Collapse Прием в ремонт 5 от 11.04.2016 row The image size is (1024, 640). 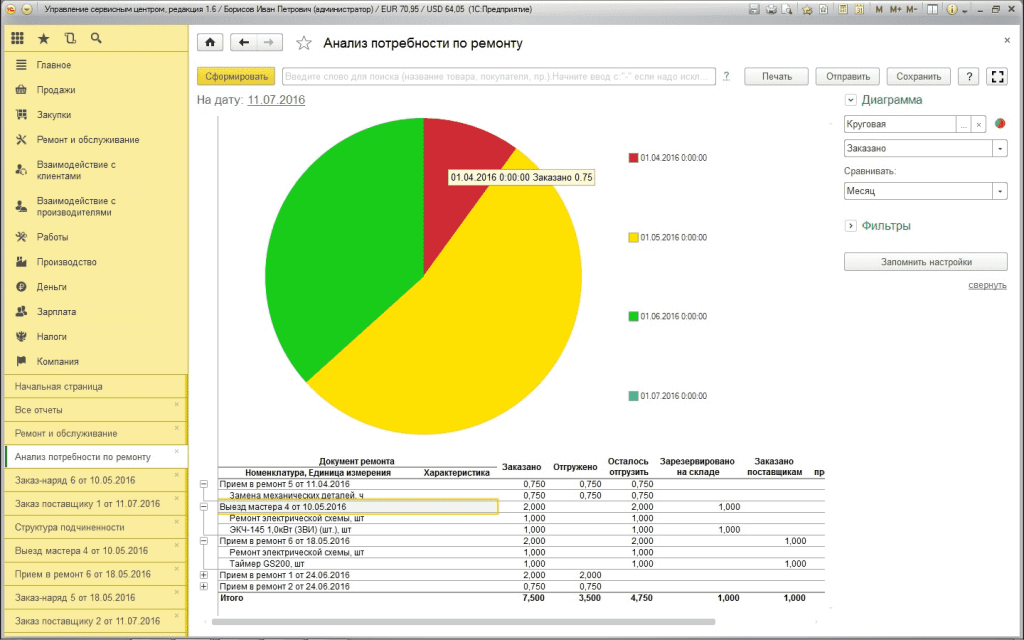(204, 485)
